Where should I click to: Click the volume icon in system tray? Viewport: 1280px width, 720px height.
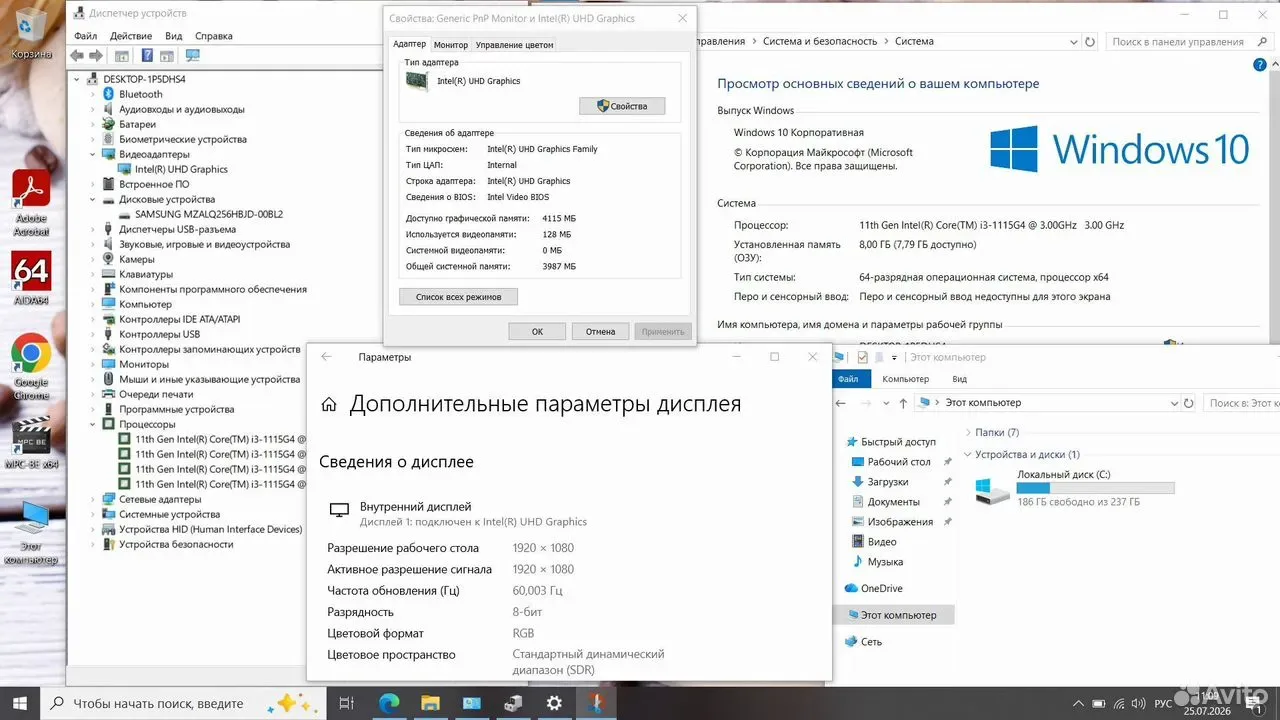click(1137, 704)
